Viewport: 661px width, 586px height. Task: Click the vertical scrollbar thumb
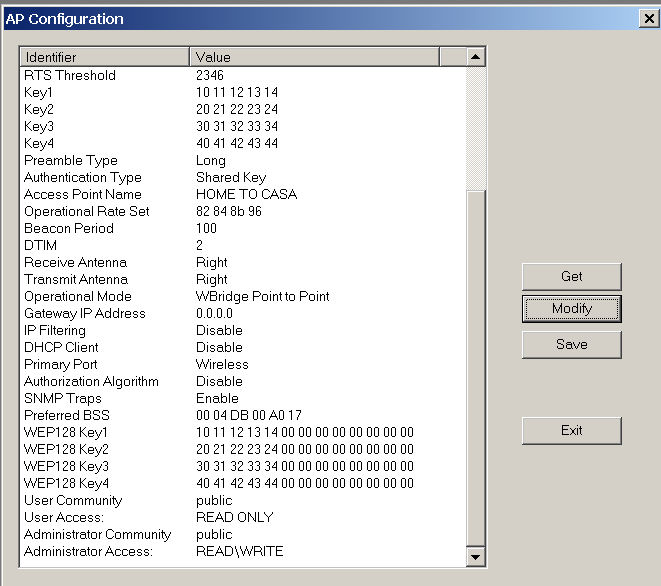pos(476,369)
